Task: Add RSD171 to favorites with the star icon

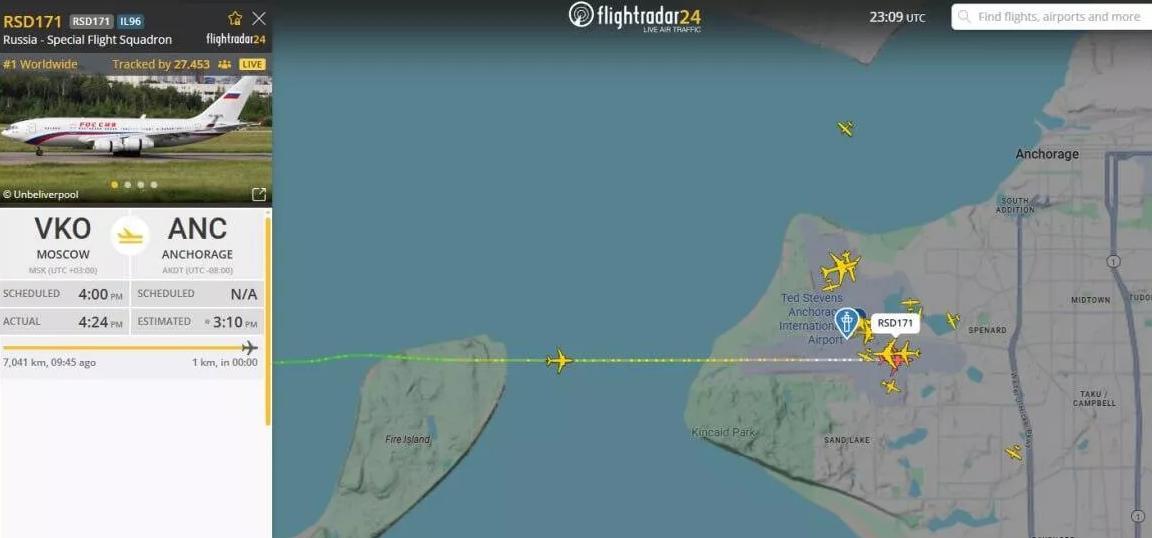Action: [x=235, y=18]
